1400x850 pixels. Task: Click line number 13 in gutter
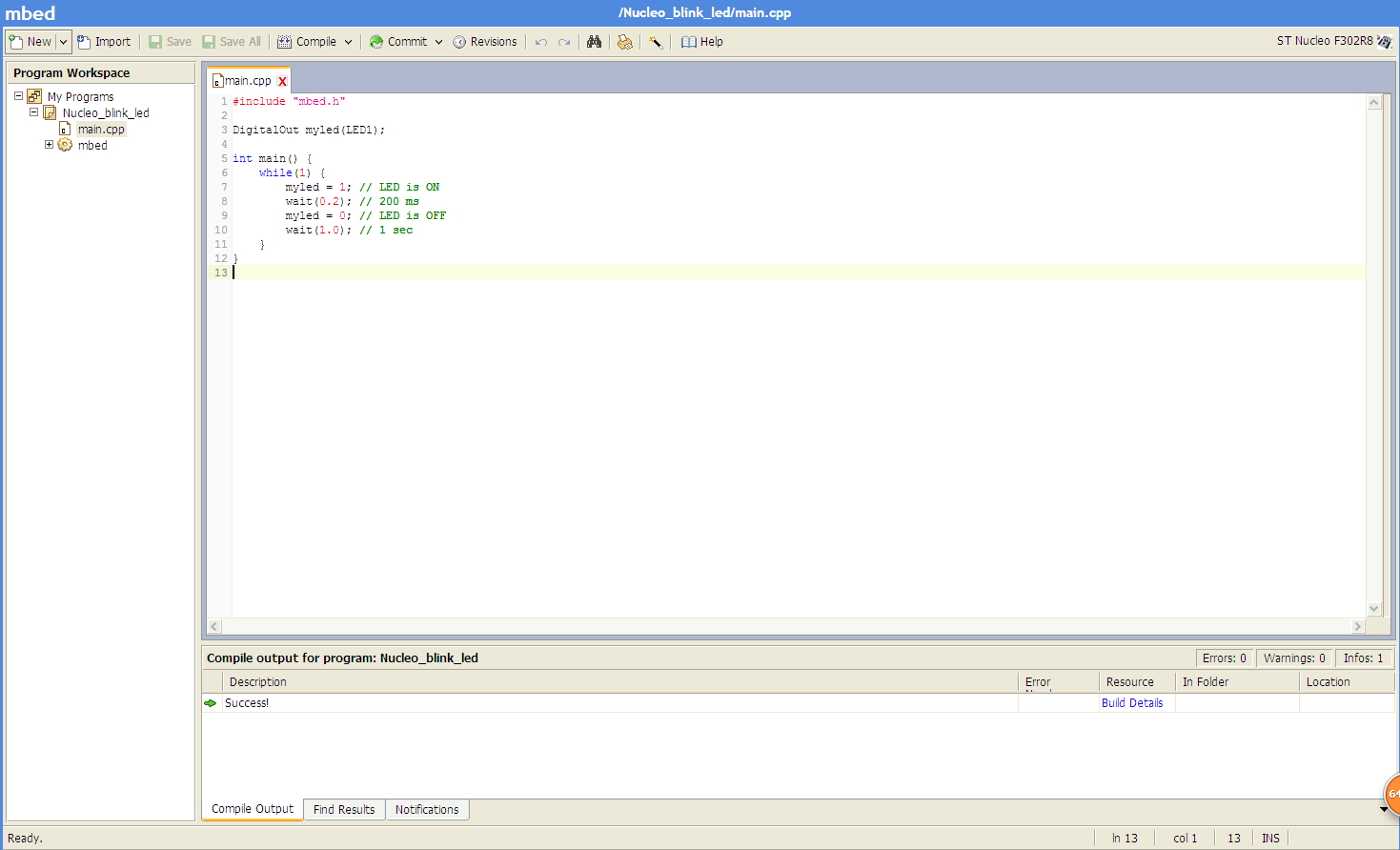coord(220,273)
